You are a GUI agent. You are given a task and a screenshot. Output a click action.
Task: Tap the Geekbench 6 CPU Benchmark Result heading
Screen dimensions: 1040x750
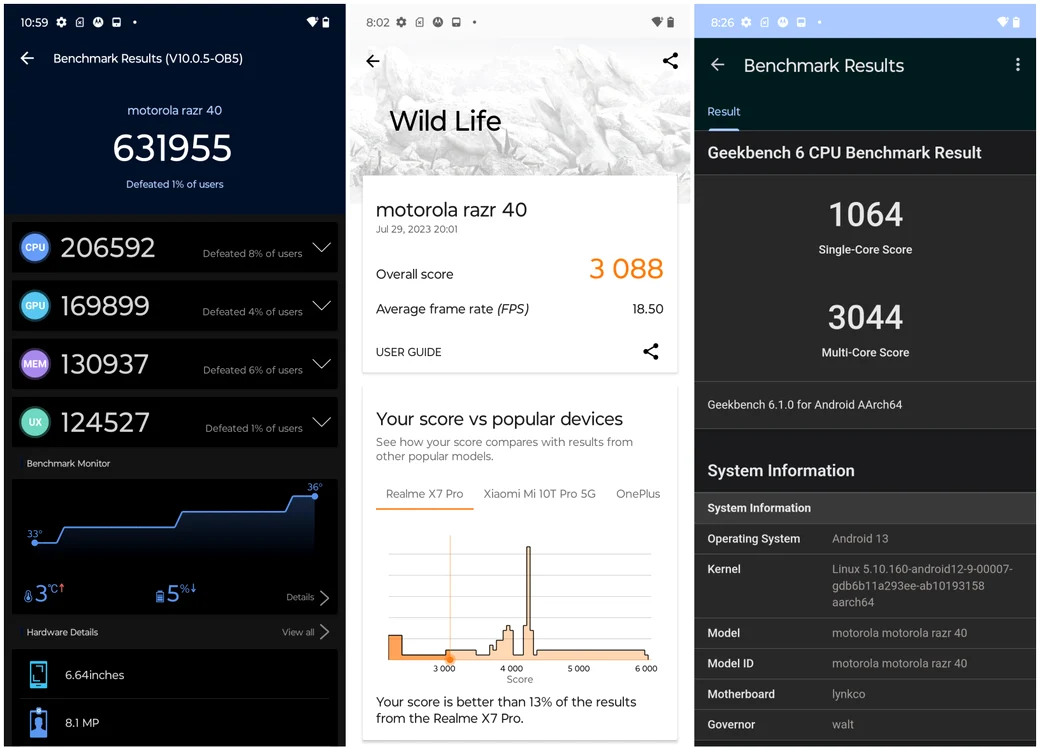(844, 153)
